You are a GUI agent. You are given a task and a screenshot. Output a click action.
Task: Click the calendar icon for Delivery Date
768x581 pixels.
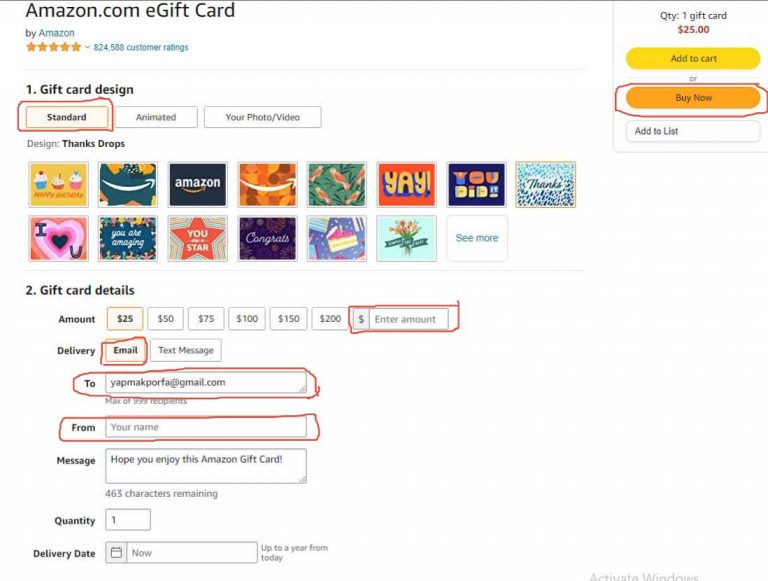[117, 552]
